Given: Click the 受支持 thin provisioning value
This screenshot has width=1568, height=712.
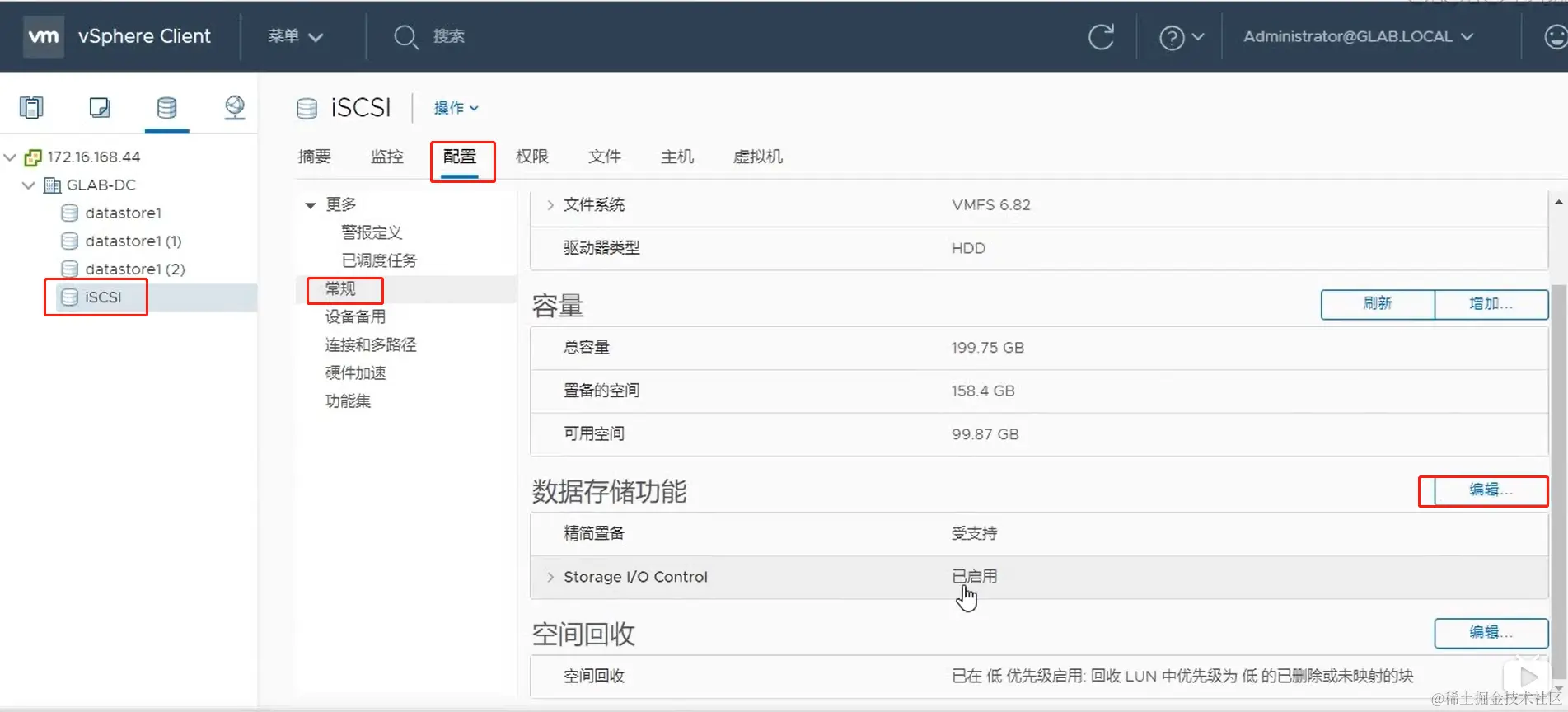Looking at the screenshot, I should point(975,533).
